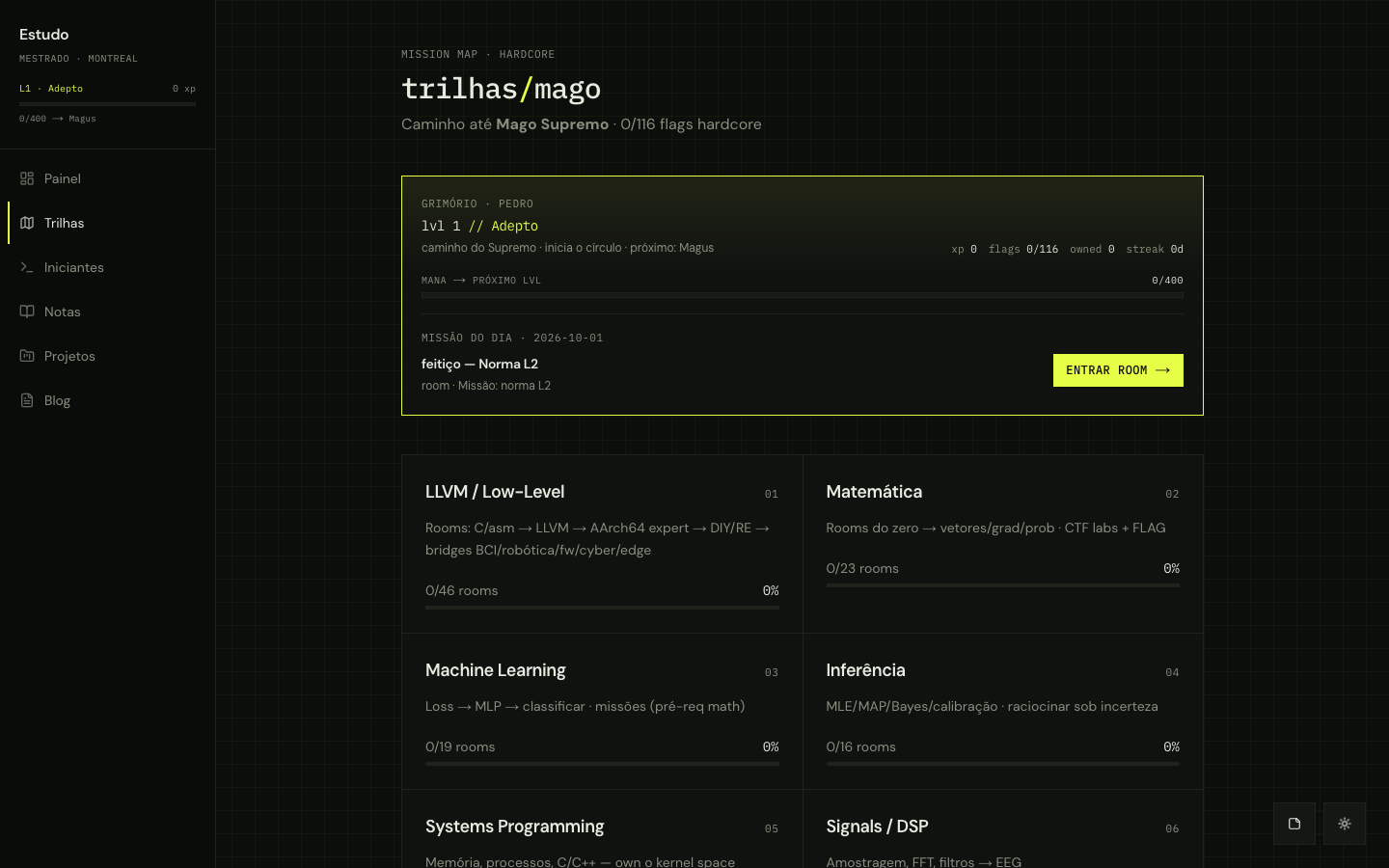
Task: Click the Trilhas map icon
Action: [x=27, y=223]
